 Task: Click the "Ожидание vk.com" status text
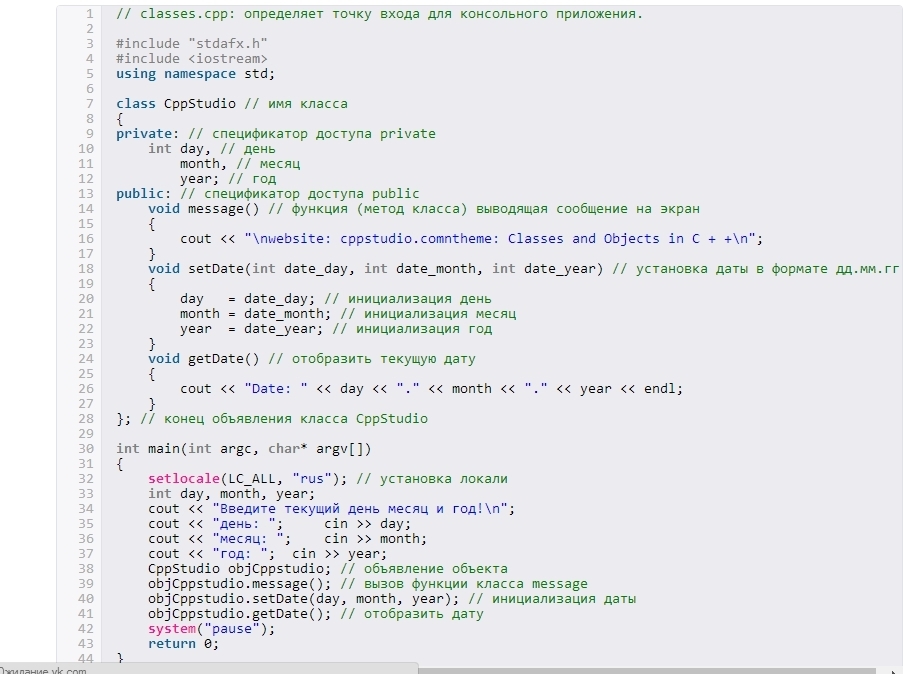pos(43,670)
